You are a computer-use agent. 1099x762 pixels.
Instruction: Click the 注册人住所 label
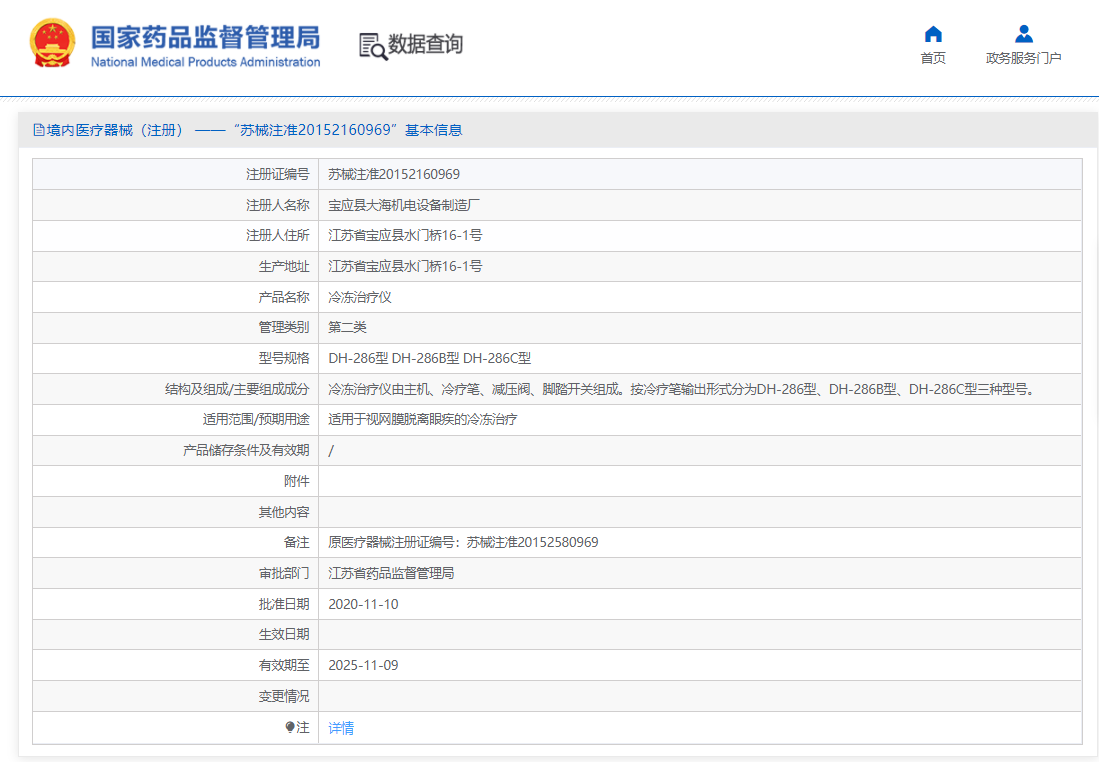[278, 235]
